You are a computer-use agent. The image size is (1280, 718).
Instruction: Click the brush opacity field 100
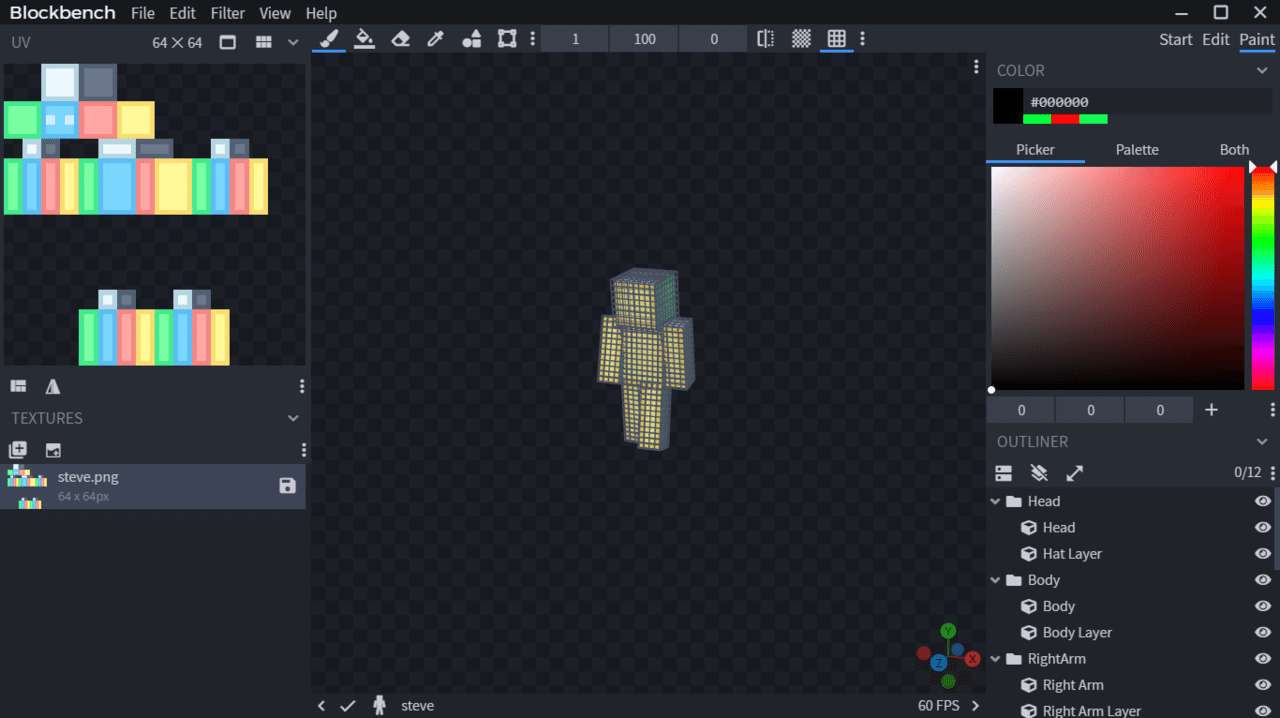coord(645,39)
